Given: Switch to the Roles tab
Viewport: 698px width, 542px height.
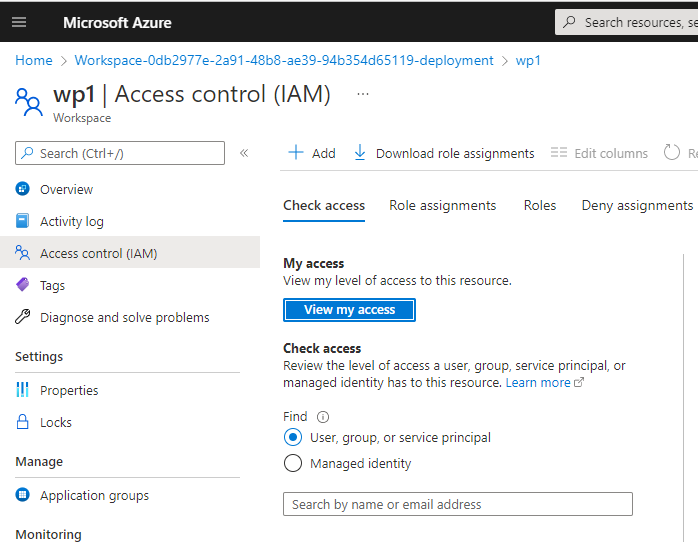Looking at the screenshot, I should pyautogui.click(x=539, y=205).
